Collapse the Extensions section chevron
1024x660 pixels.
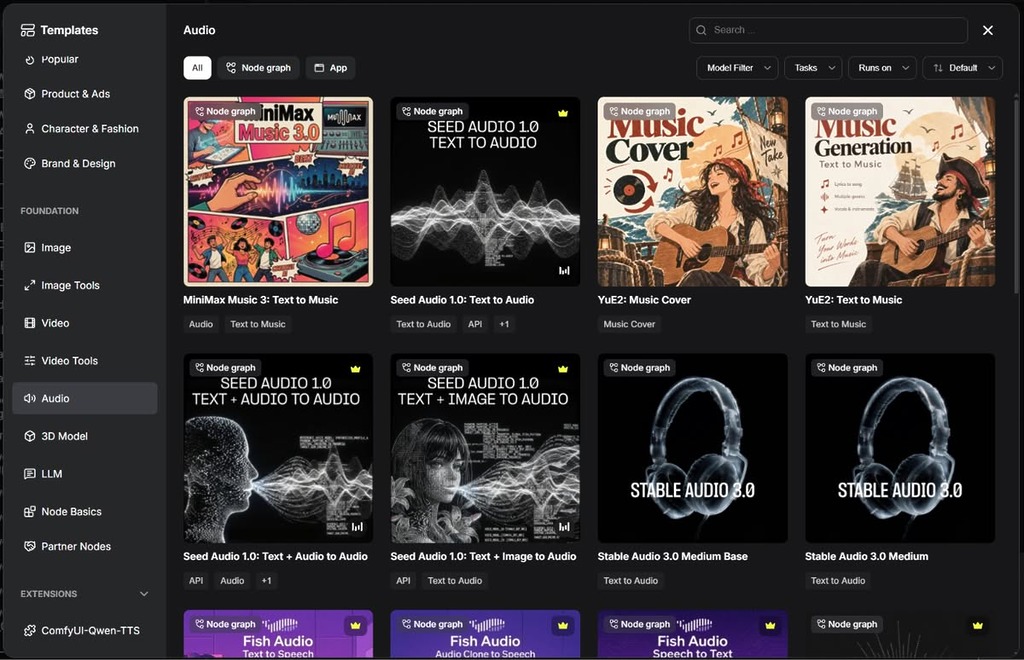click(144, 594)
